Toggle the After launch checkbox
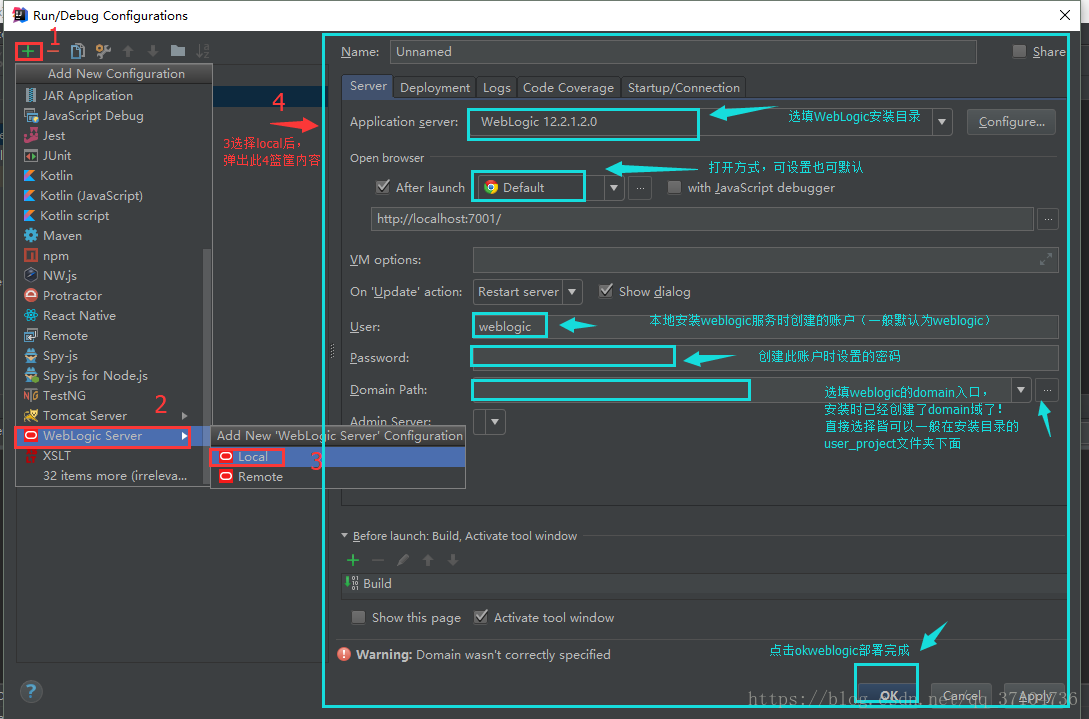 click(383, 187)
